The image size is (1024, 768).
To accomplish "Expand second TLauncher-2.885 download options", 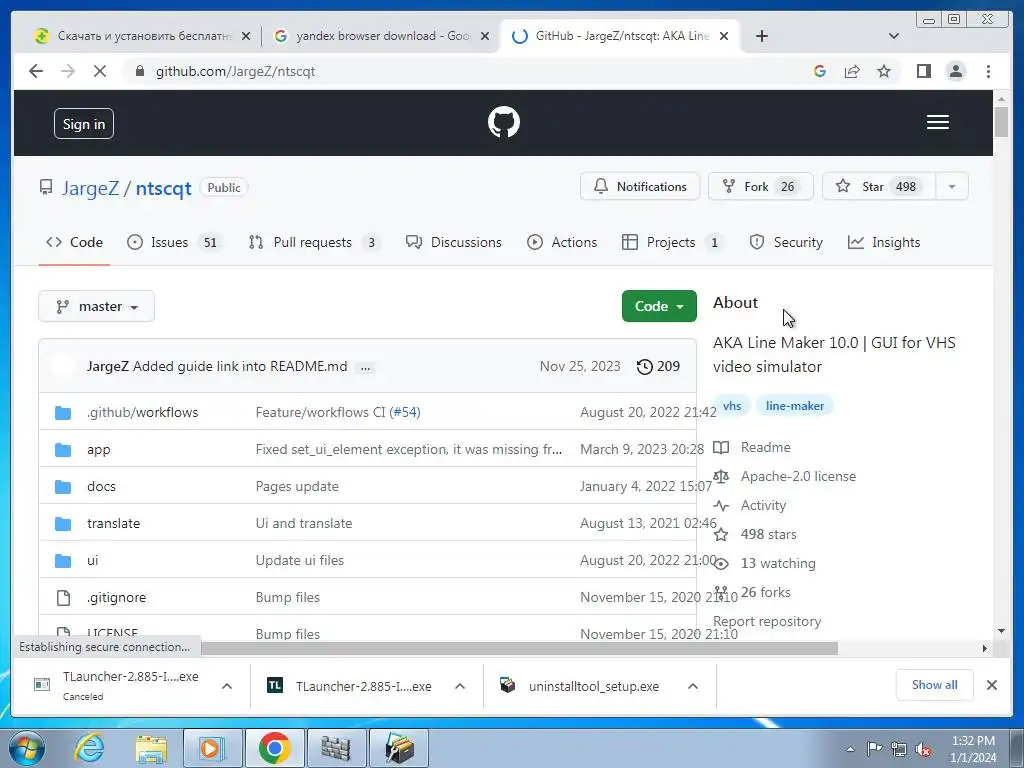I will click(x=460, y=686).
